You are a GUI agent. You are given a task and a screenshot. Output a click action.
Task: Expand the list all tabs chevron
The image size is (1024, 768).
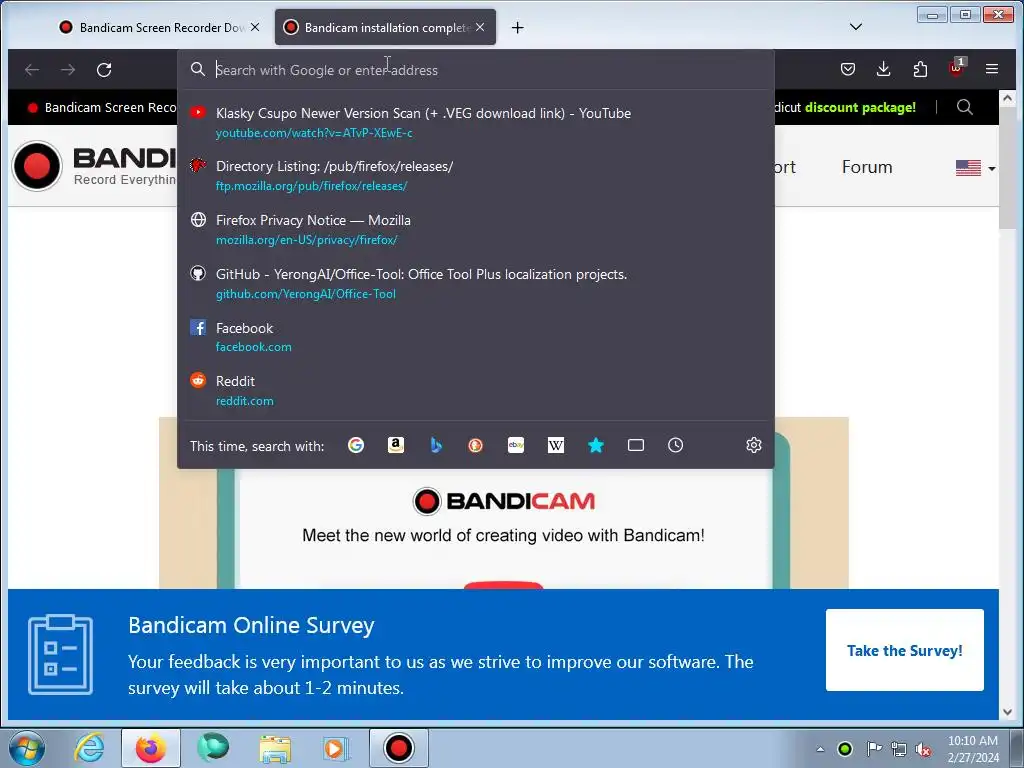856,27
